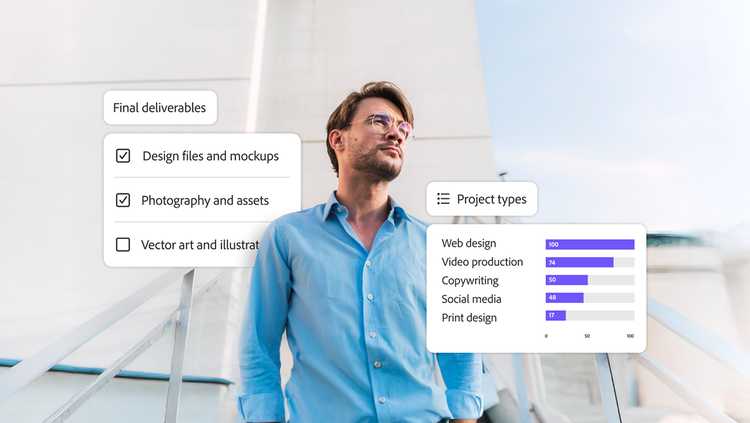Select the Web design row label

pos(468,243)
